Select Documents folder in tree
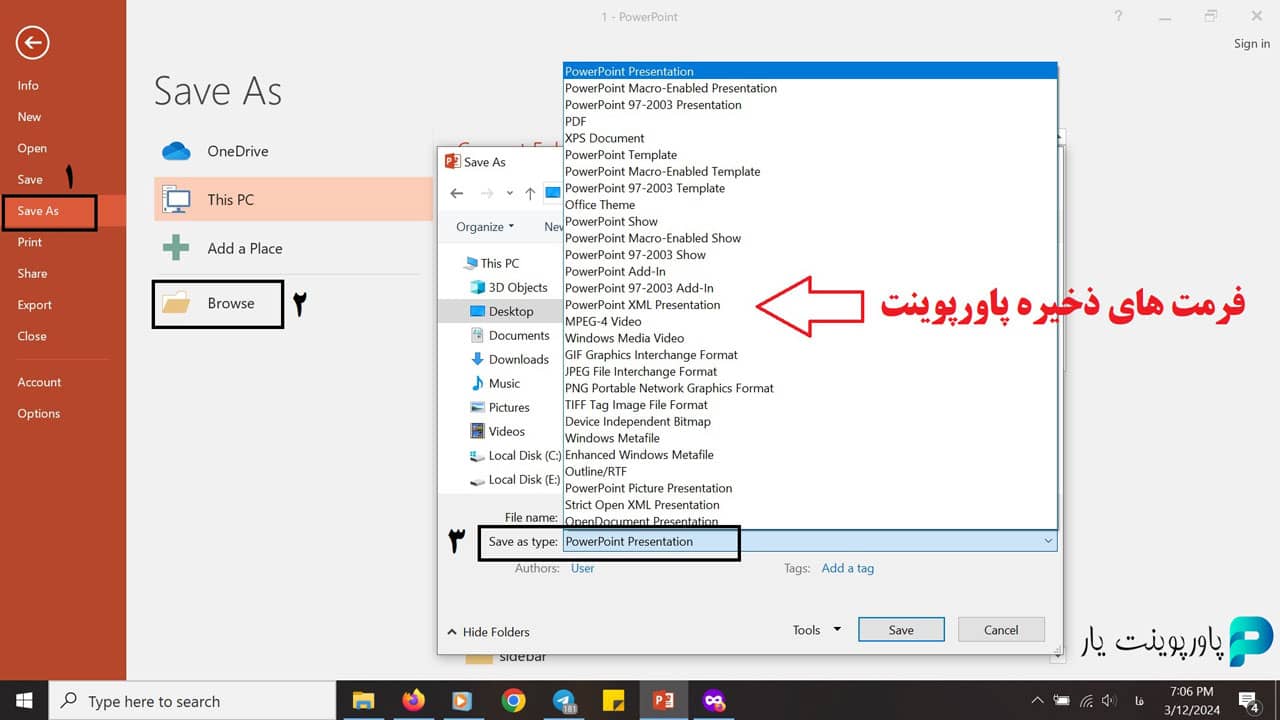The width and height of the screenshot is (1280, 720). pos(510,335)
